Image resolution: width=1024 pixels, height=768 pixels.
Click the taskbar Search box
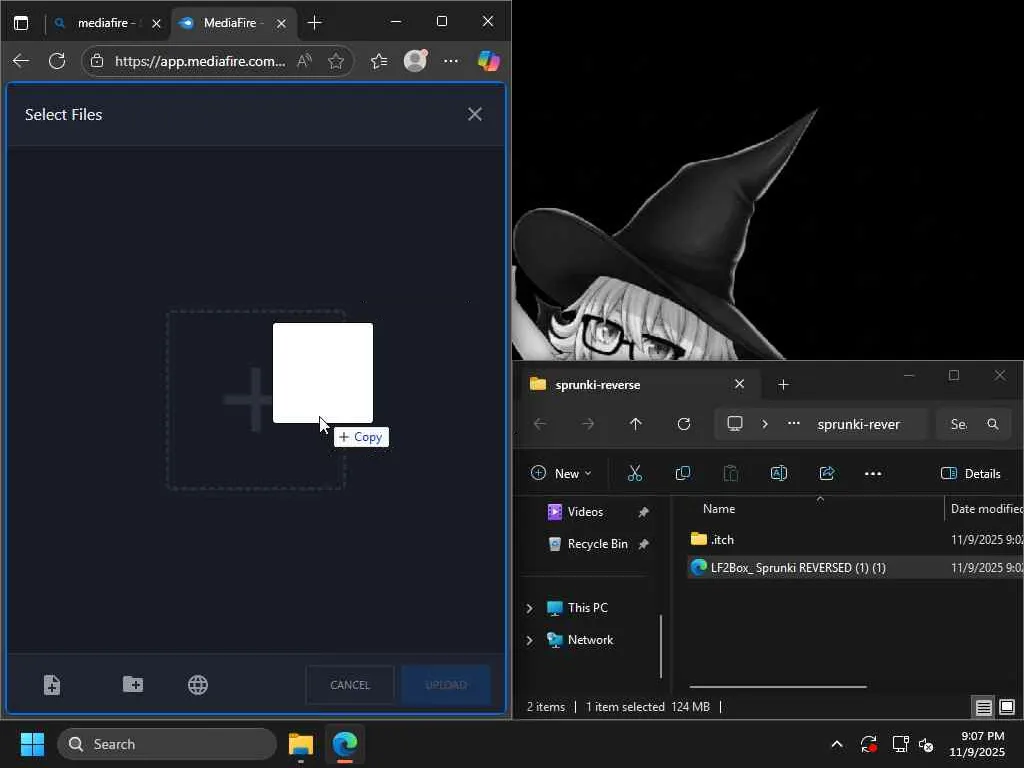[x=167, y=744]
